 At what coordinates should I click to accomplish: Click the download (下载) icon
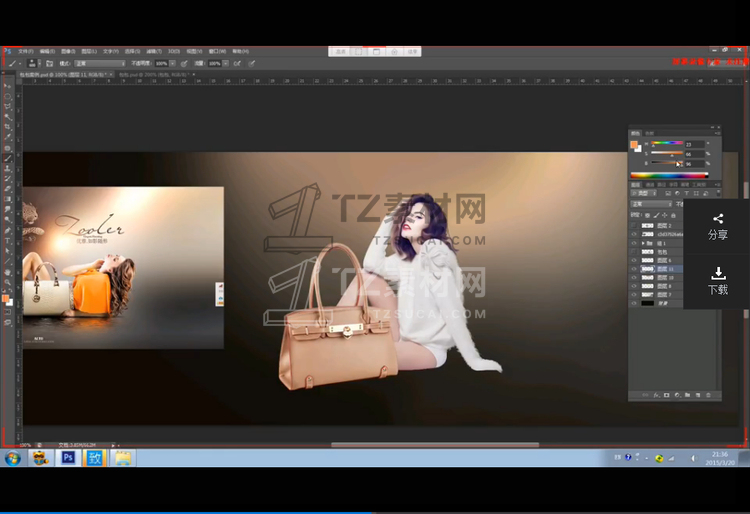717,273
